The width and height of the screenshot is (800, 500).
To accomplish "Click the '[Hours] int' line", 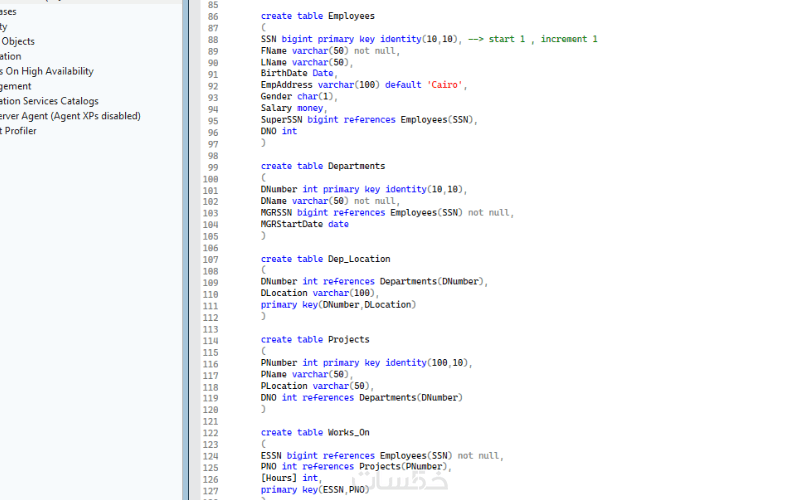I will click(291, 478).
